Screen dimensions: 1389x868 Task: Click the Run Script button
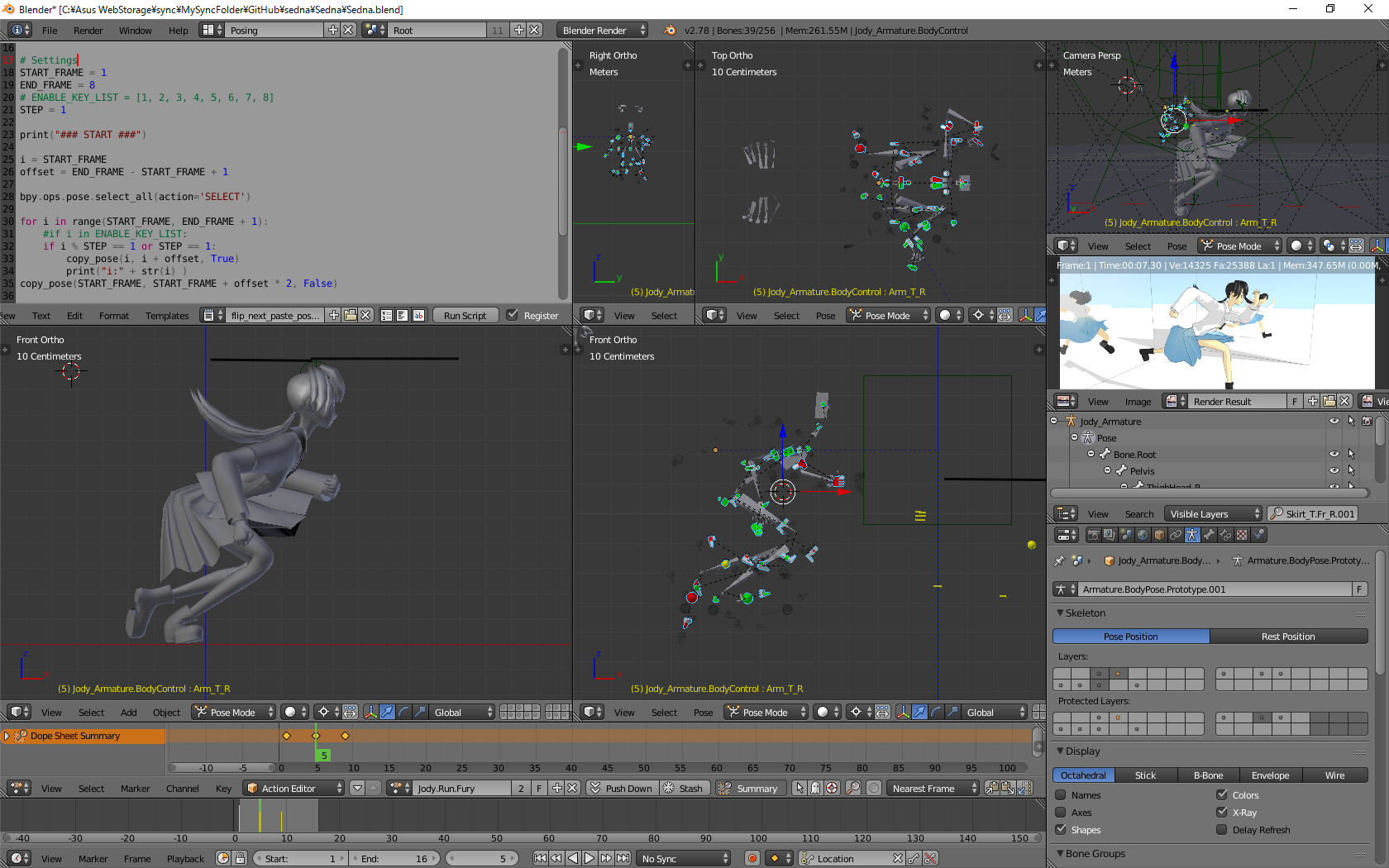point(465,315)
